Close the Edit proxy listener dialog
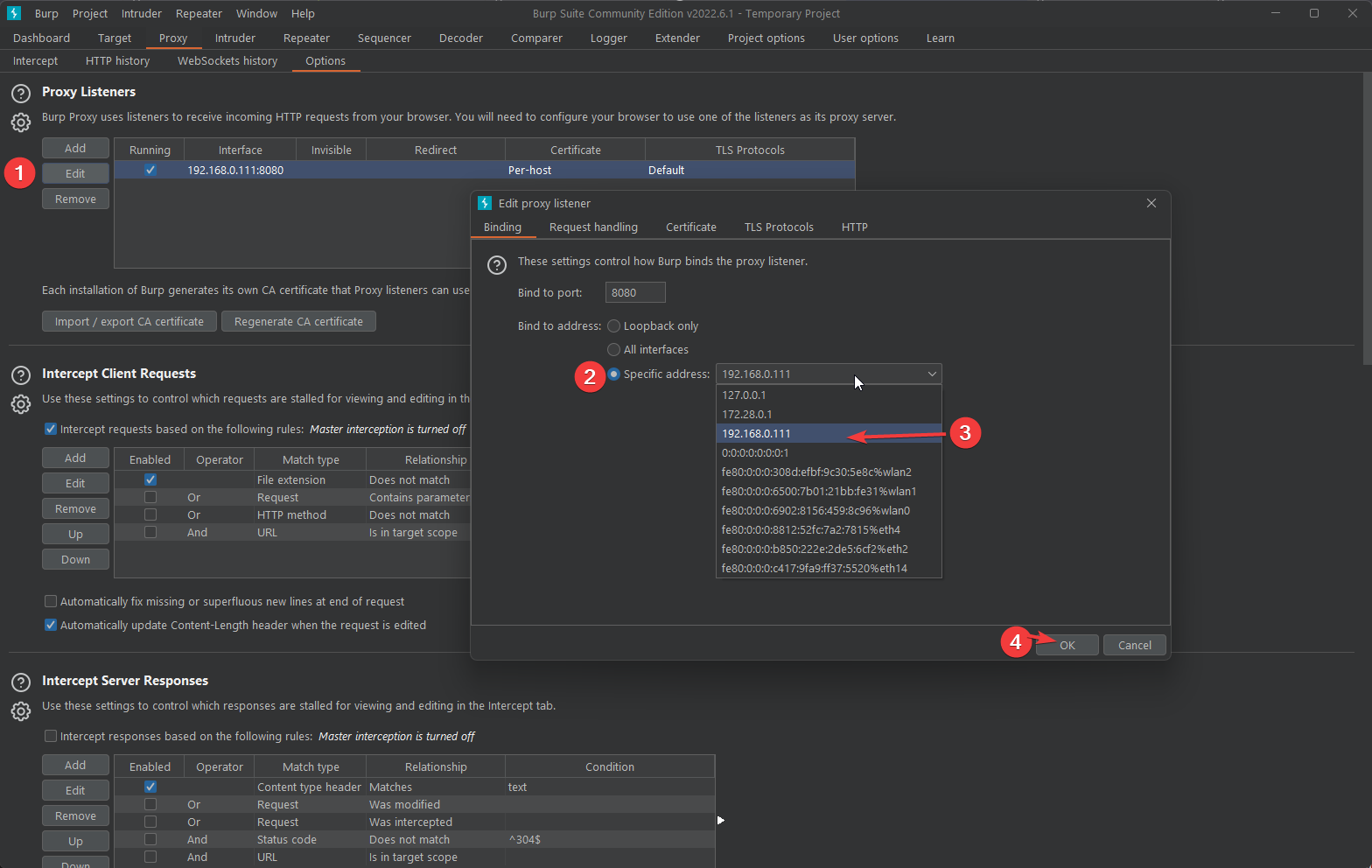Viewport: 1372px width, 868px height. tap(1151, 203)
